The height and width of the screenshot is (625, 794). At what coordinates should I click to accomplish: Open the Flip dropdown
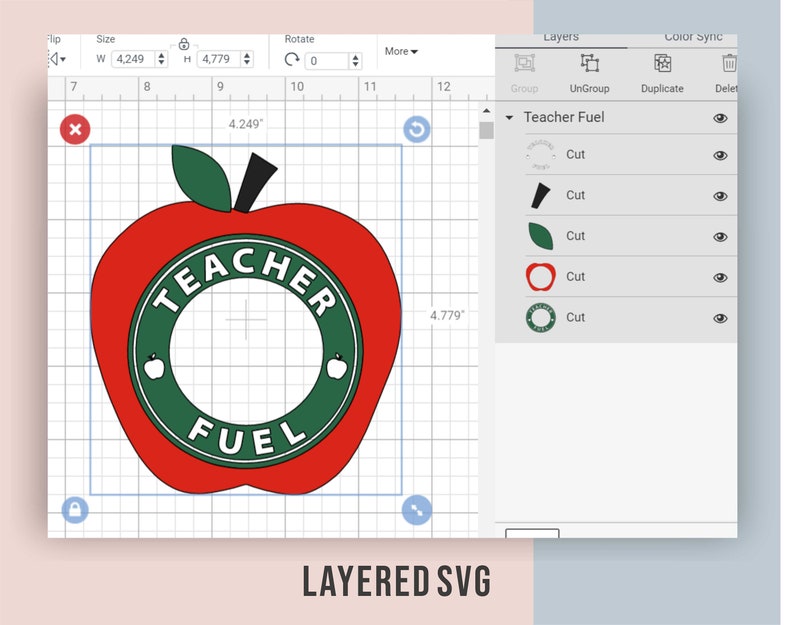point(58,59)
